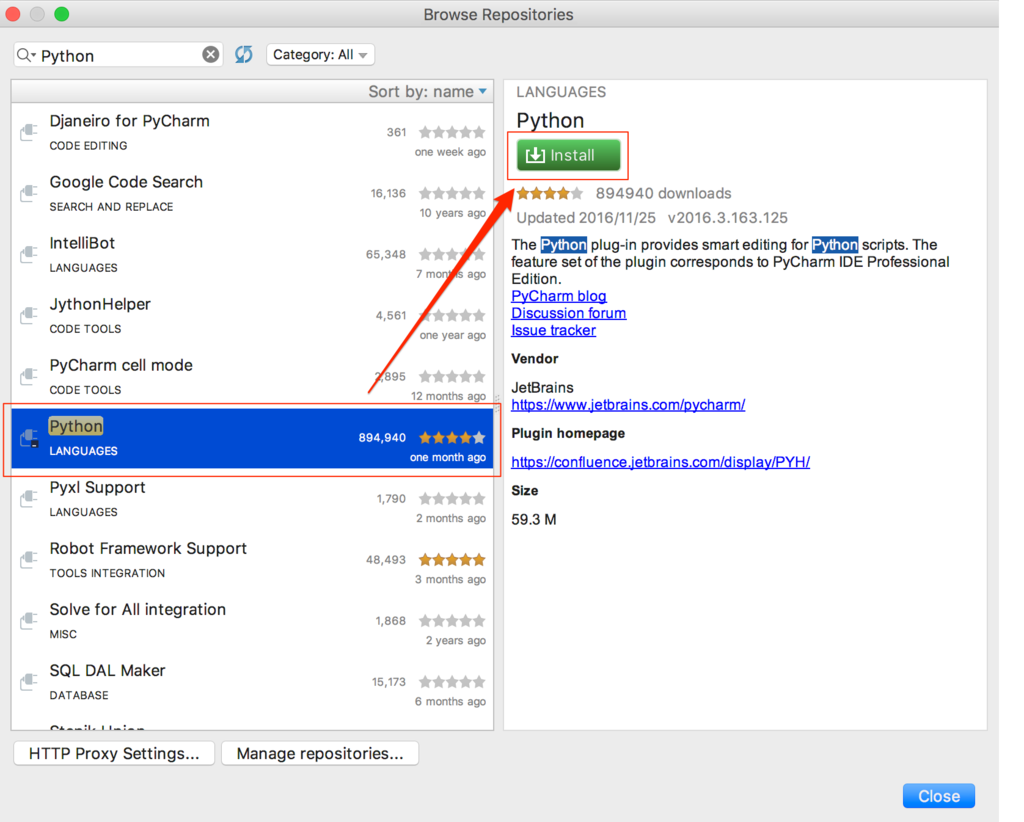Open the Issue tracker link
Image resolution: width=1024 pixels, height=822 pixels.
(553, 330)
